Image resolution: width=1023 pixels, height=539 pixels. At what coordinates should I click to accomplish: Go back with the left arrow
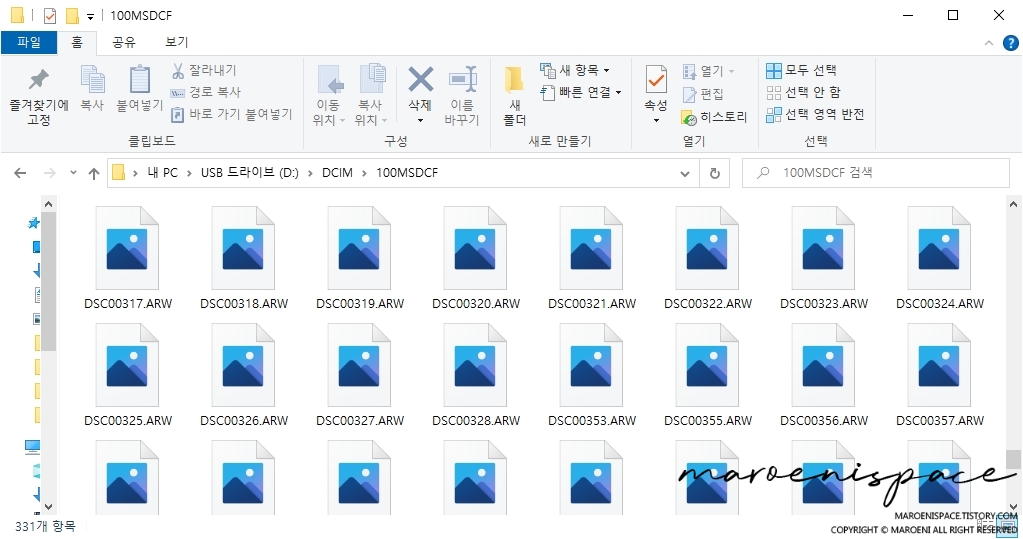[x=20, y=173]
